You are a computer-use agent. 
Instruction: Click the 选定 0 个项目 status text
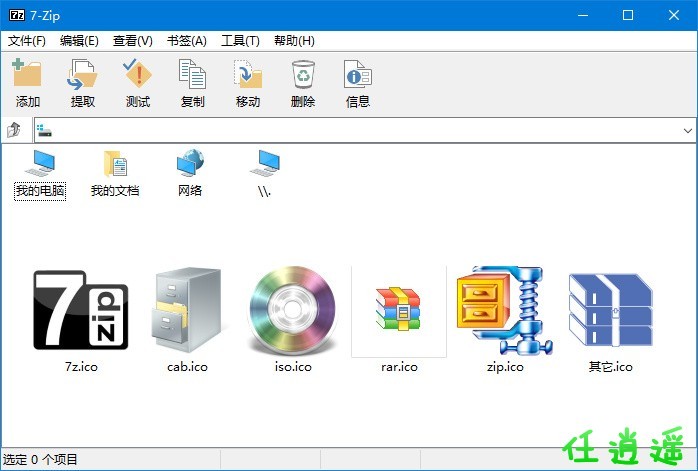pos(40,459)
